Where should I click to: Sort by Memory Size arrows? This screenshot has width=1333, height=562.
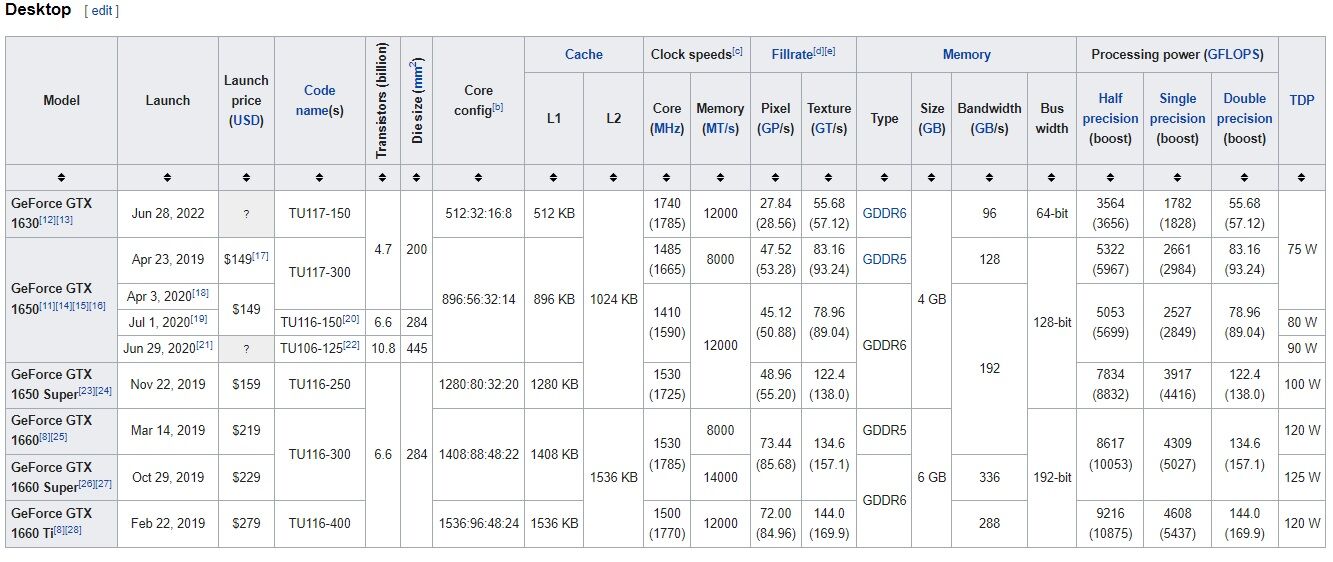pos(932,178)
